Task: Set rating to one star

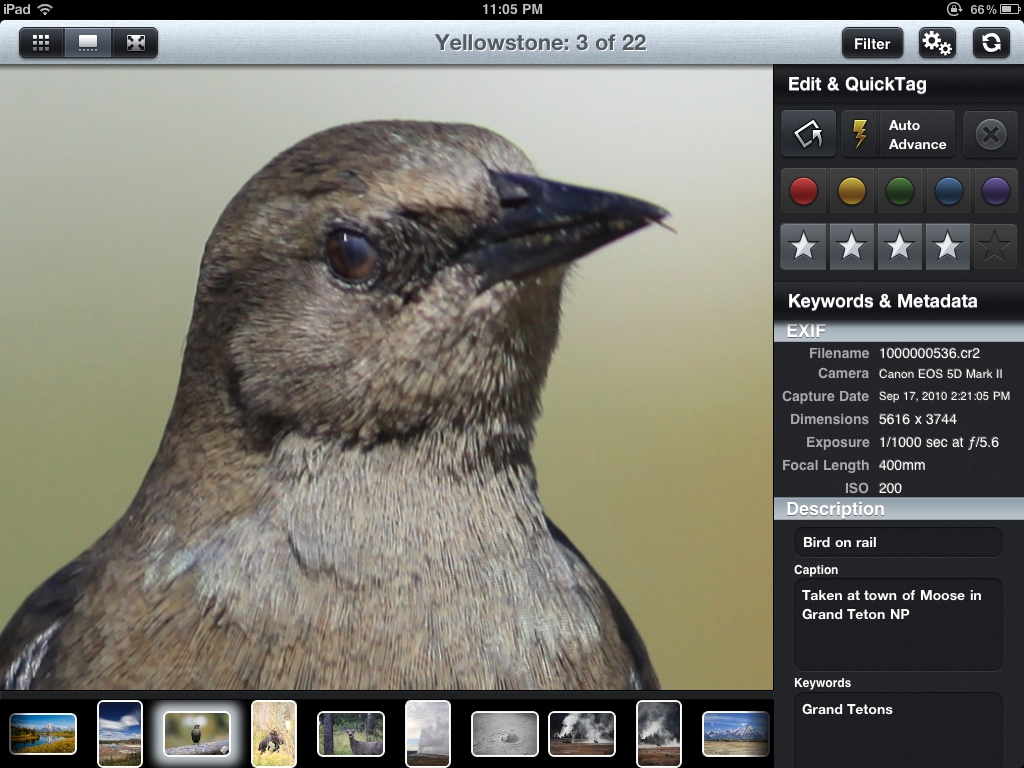Action: click(803, 247)
